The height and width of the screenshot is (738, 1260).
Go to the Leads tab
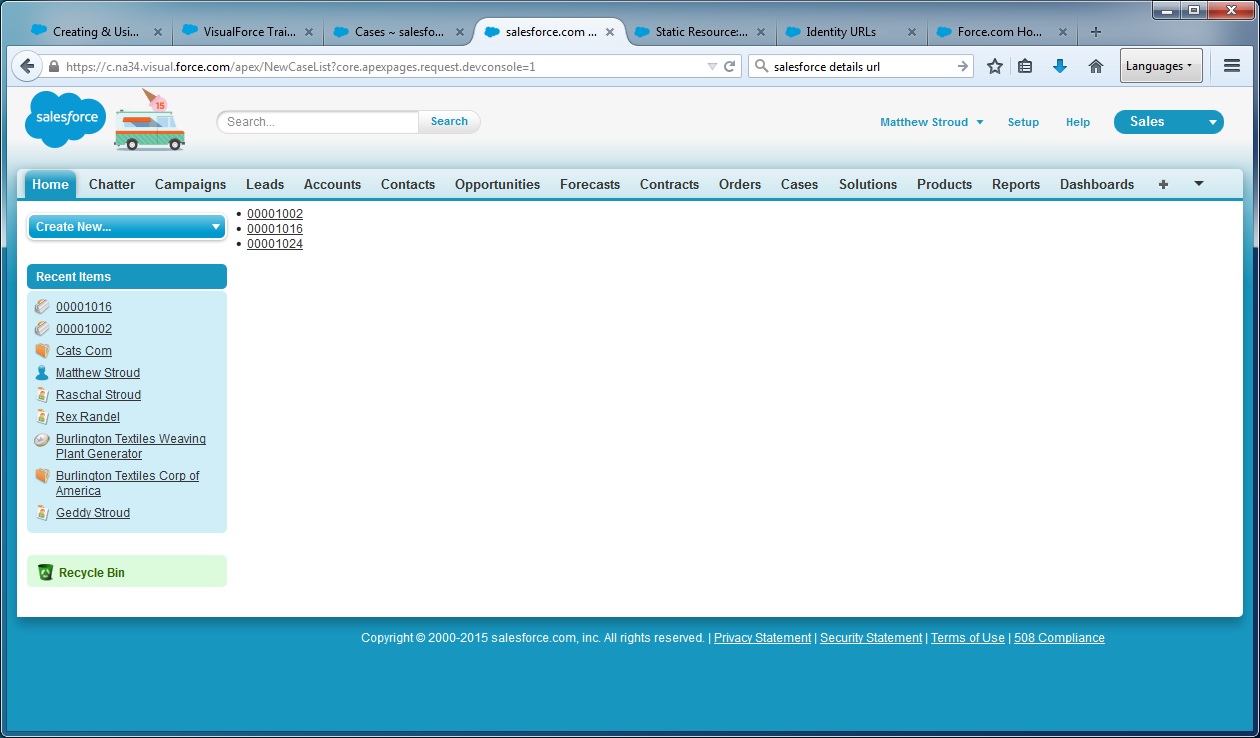[265, 184]
